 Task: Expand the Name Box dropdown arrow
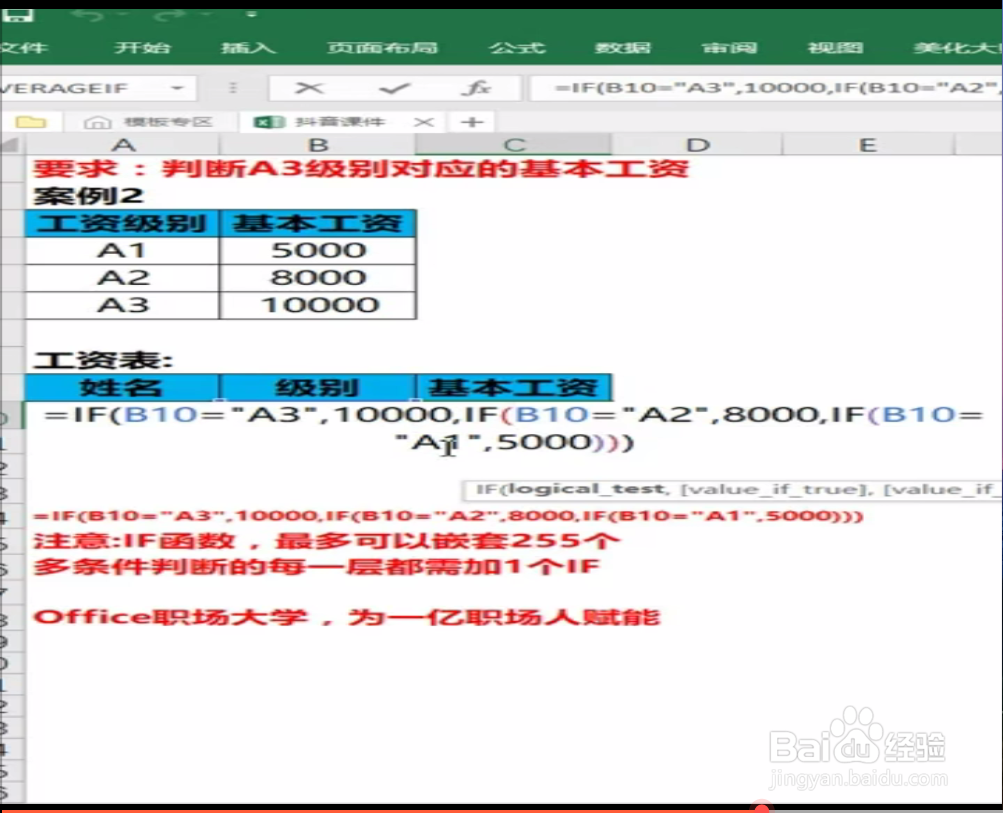click(177, 88)
